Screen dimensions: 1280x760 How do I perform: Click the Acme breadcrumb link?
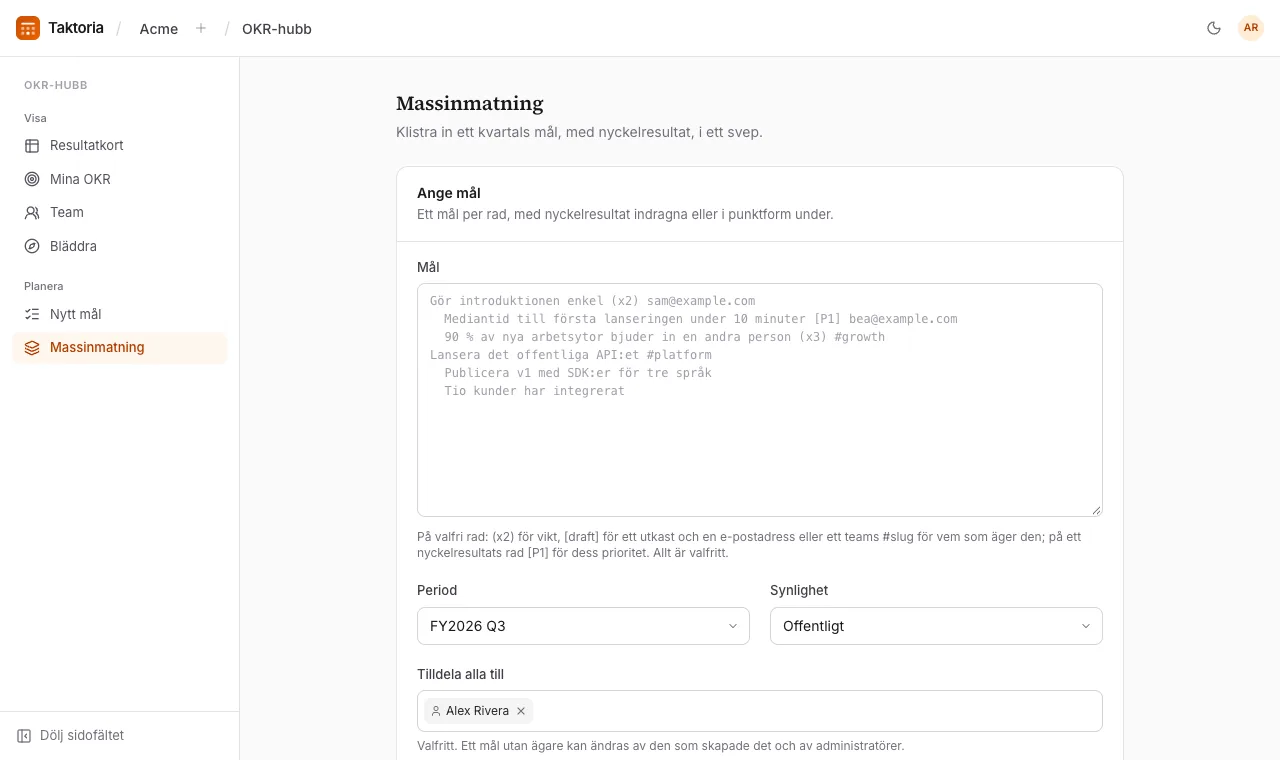click(x=159, y=29)
